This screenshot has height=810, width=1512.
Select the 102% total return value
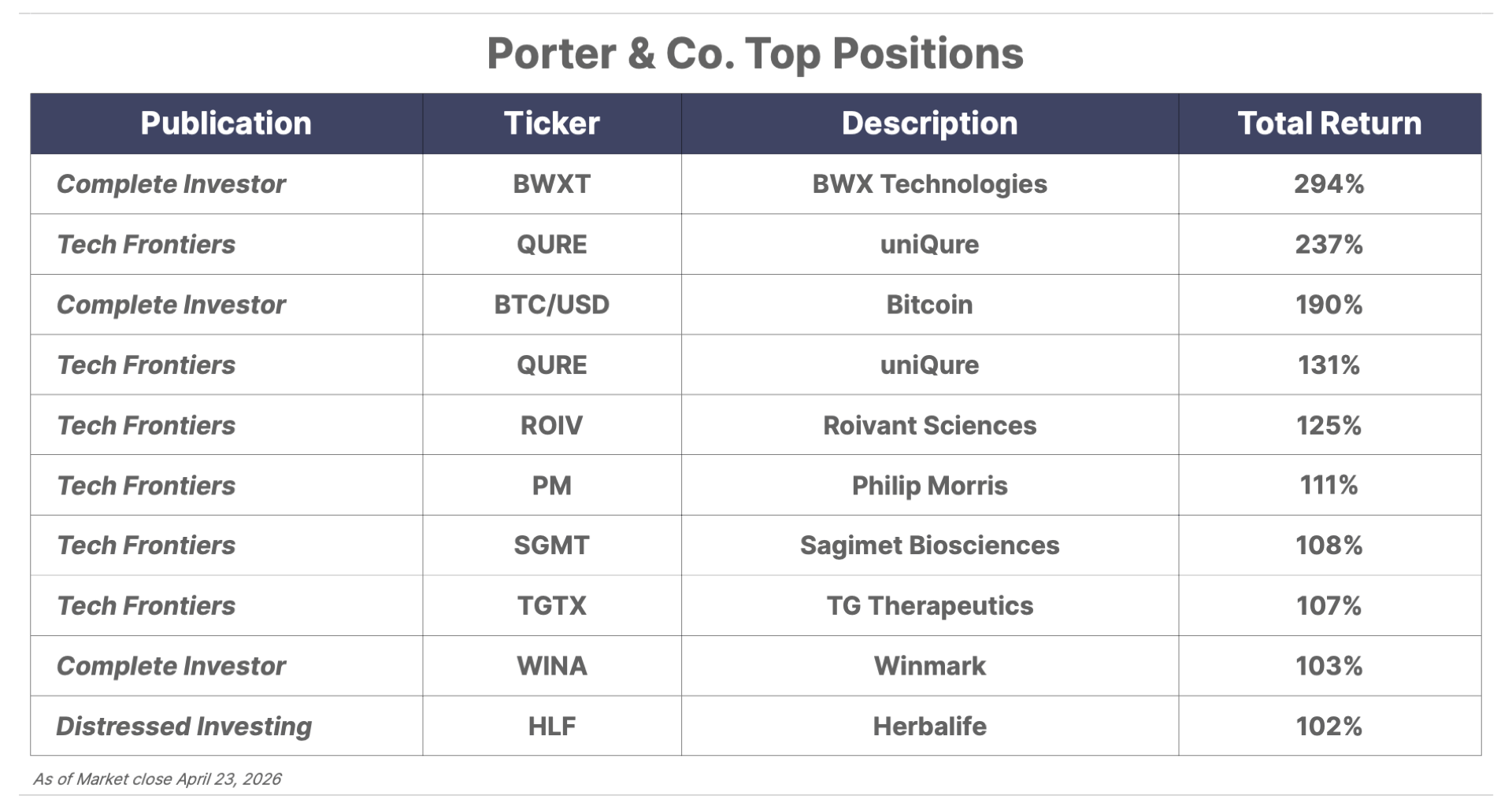(1329, 726)
